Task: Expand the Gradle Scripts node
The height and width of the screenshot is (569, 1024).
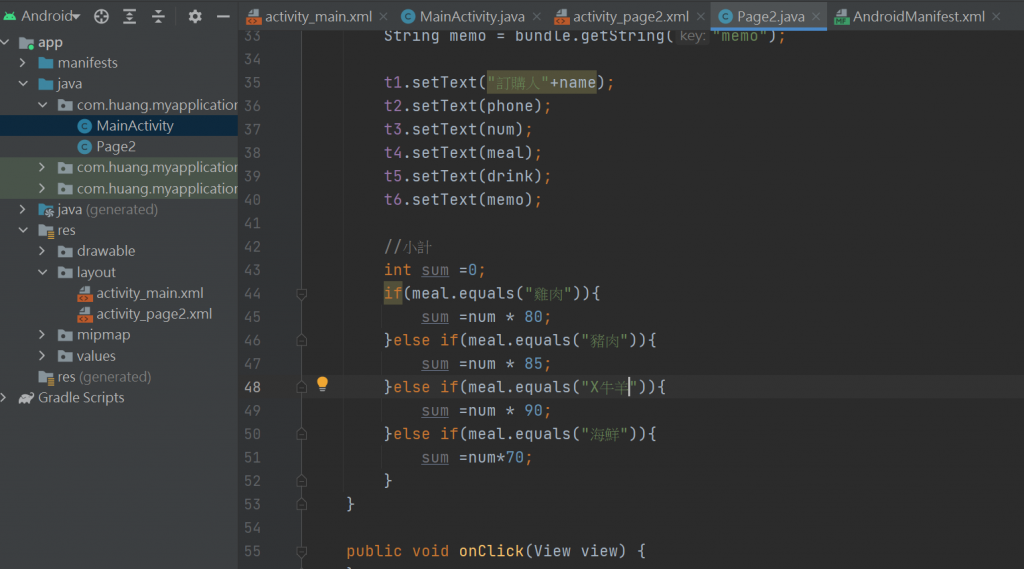Action: click(x=5, y=397)
